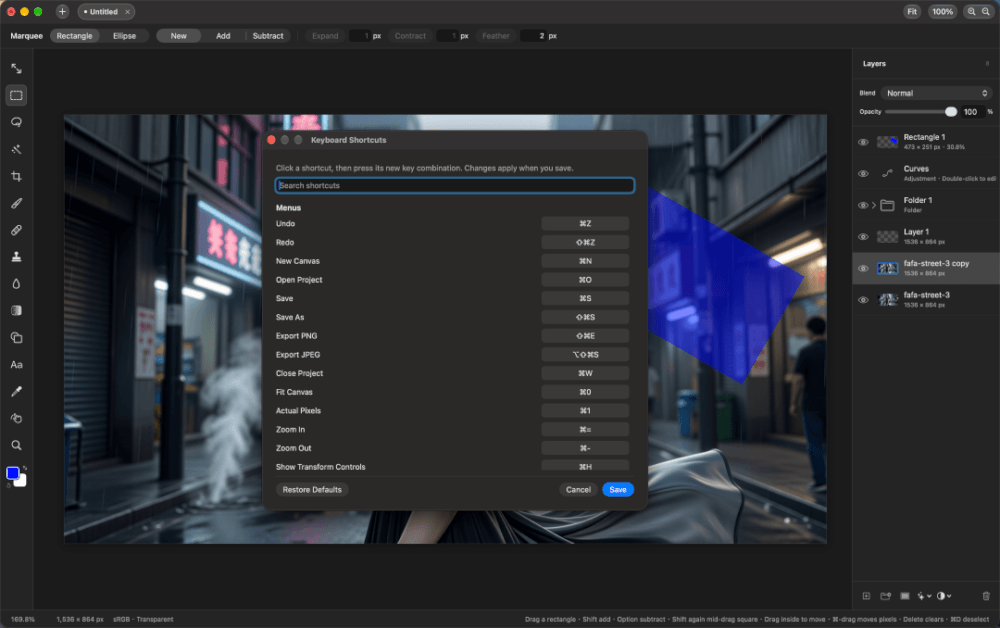The height and width of the screenshot is (628, 1000).
Task: Hide the fafa-street-3 copy layer
Action: (863, 268)
